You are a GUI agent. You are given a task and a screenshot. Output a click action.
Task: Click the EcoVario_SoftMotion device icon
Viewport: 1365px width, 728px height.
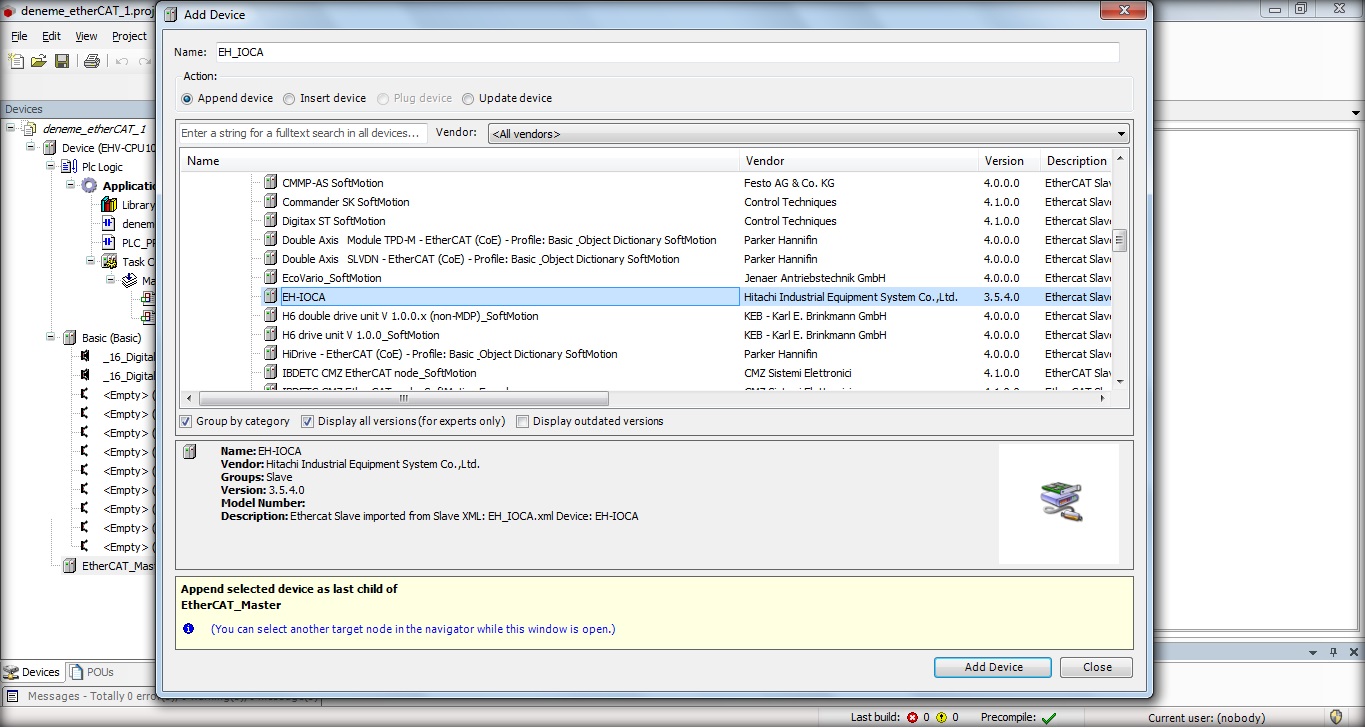[x=270, y=278]
